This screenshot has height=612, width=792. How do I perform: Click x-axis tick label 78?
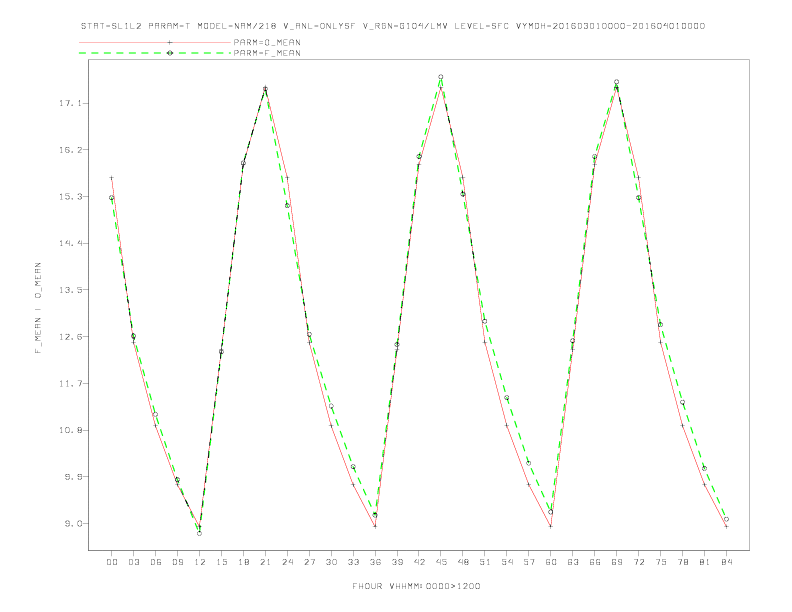click(x=682, y=562)
